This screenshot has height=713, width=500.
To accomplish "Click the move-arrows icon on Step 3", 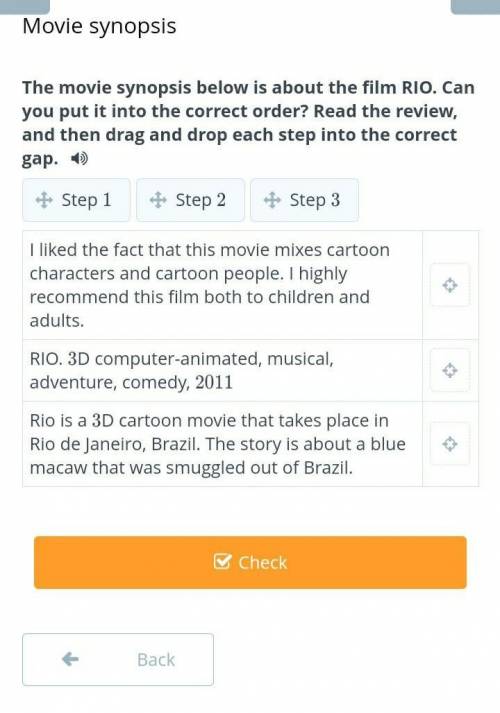I will [272, 200].
